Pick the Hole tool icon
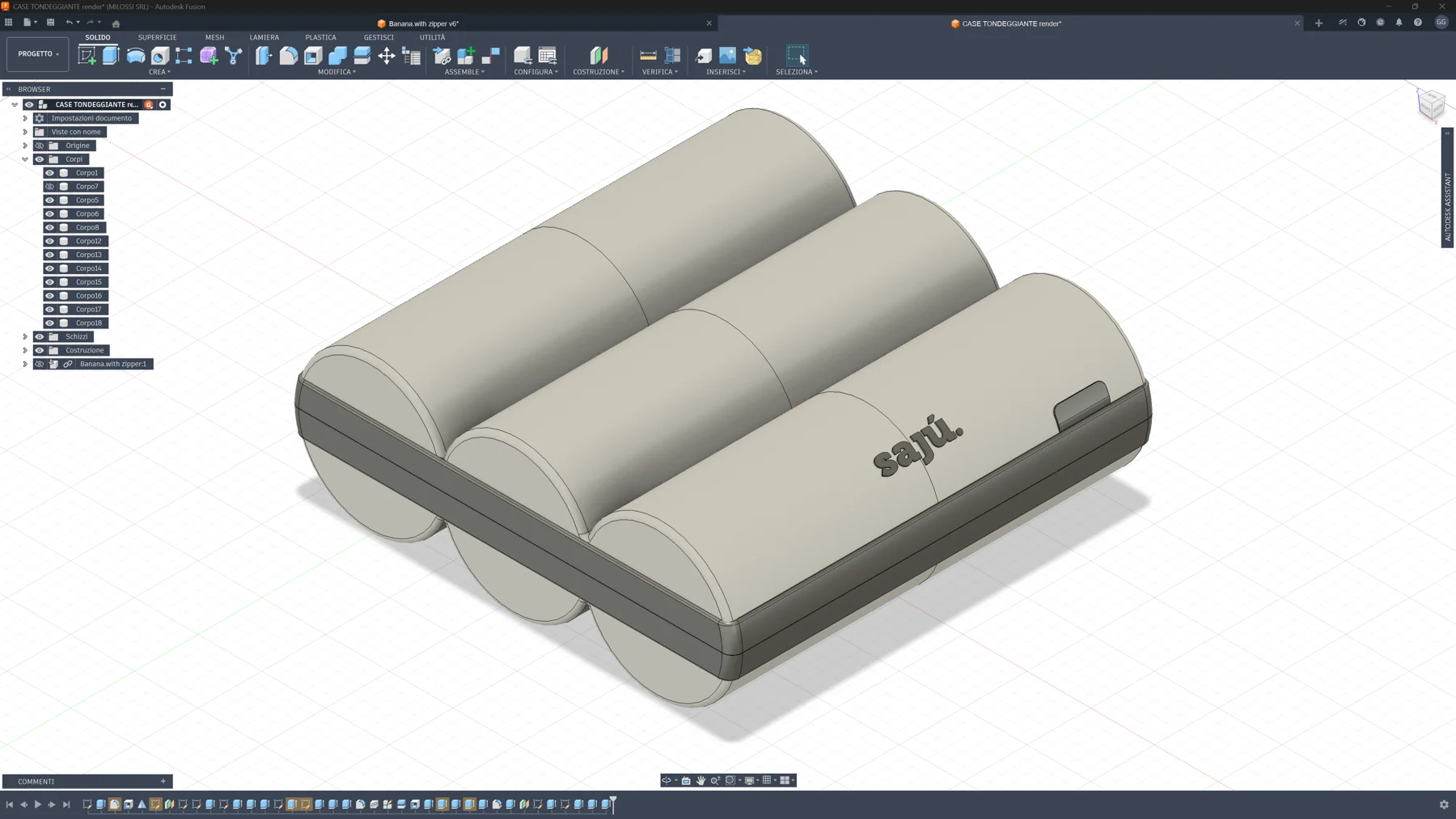The image size is (1456, 819). pyautogui.click(x=160, y=55)
